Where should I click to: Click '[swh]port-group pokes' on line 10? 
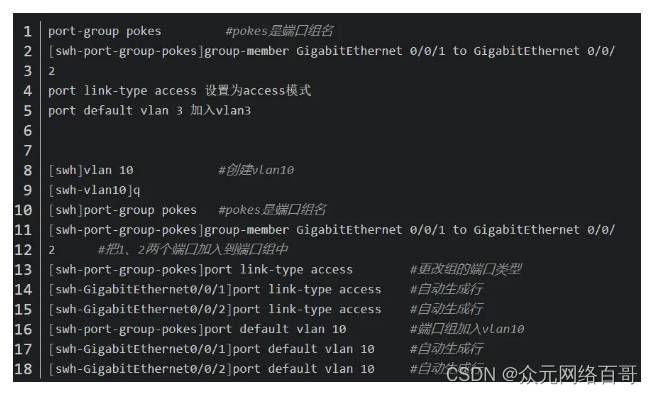click(122, 210)
